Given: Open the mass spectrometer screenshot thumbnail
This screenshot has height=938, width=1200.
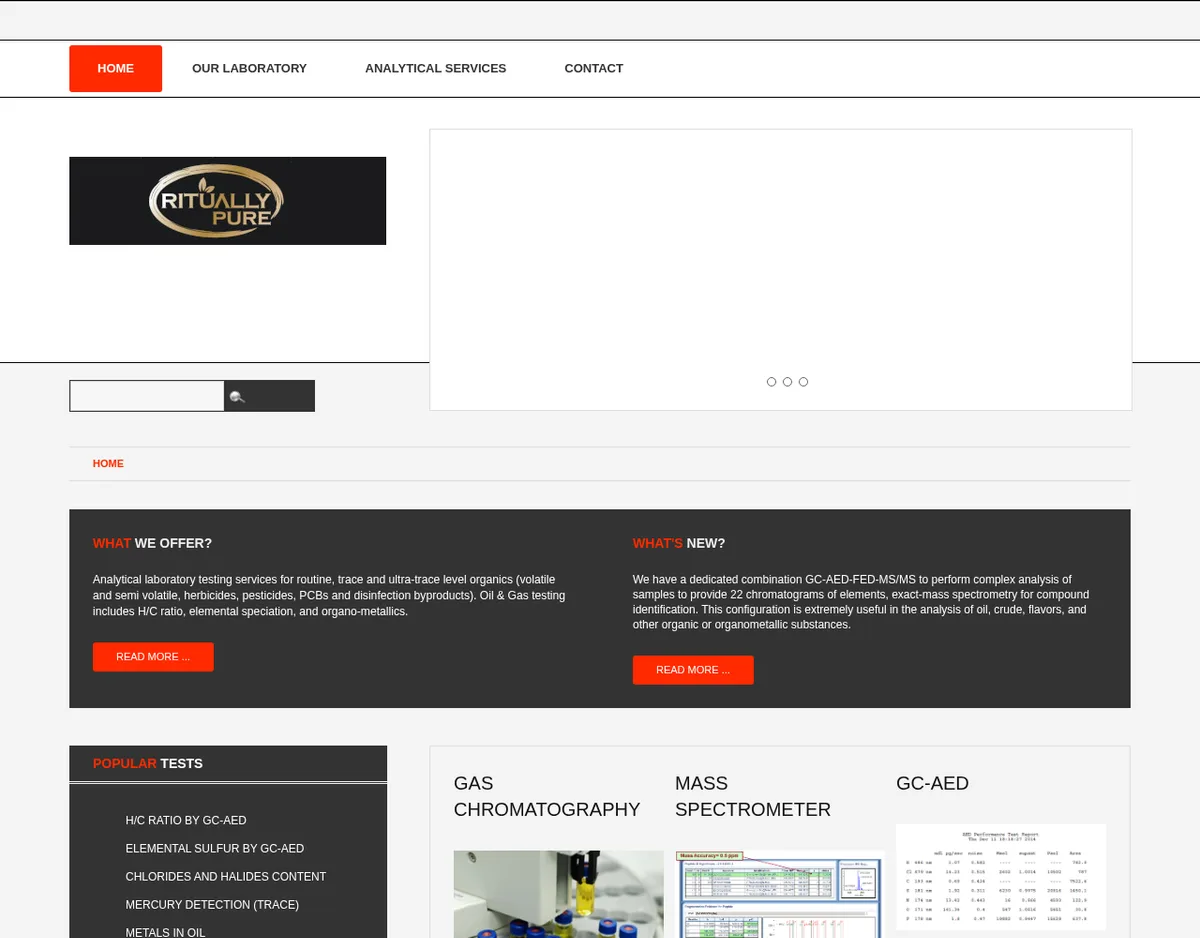Looking at the screenshot, I should pyautogui.click(x=780, y=894).
